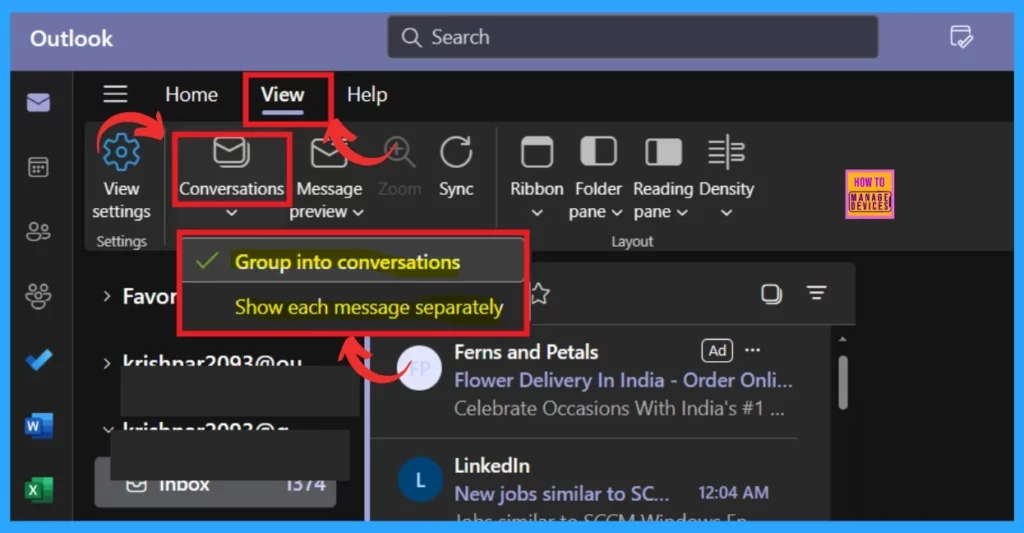Open the Calendar icon in left rail
This screenshot has height=533, width=1024.
click(39, 167)
